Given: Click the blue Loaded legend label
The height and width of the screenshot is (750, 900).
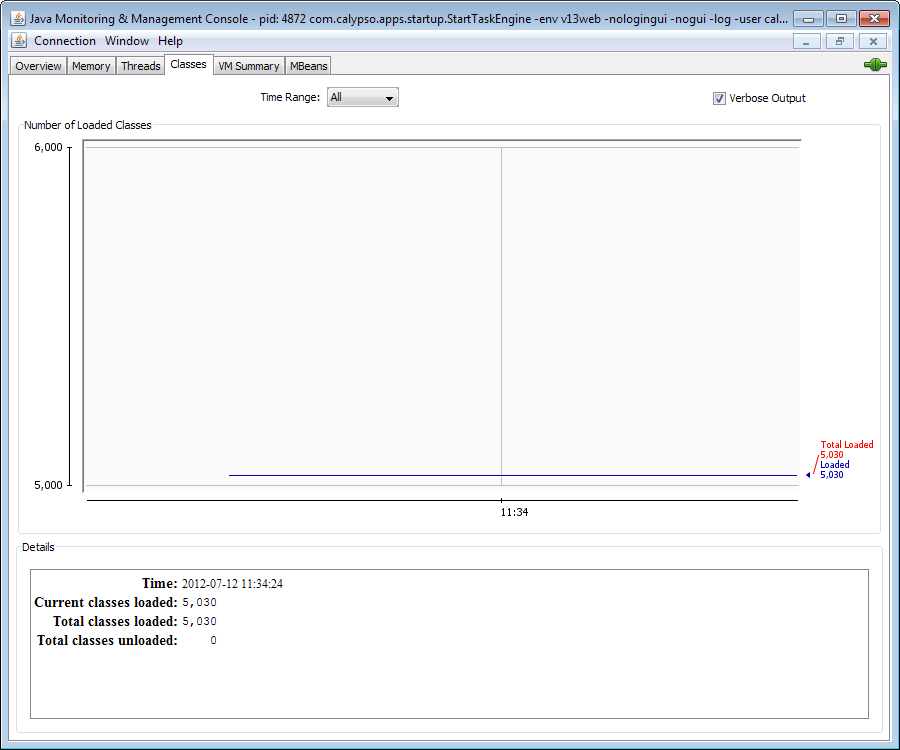Looking at the screenshot, I should click(835, 465).
